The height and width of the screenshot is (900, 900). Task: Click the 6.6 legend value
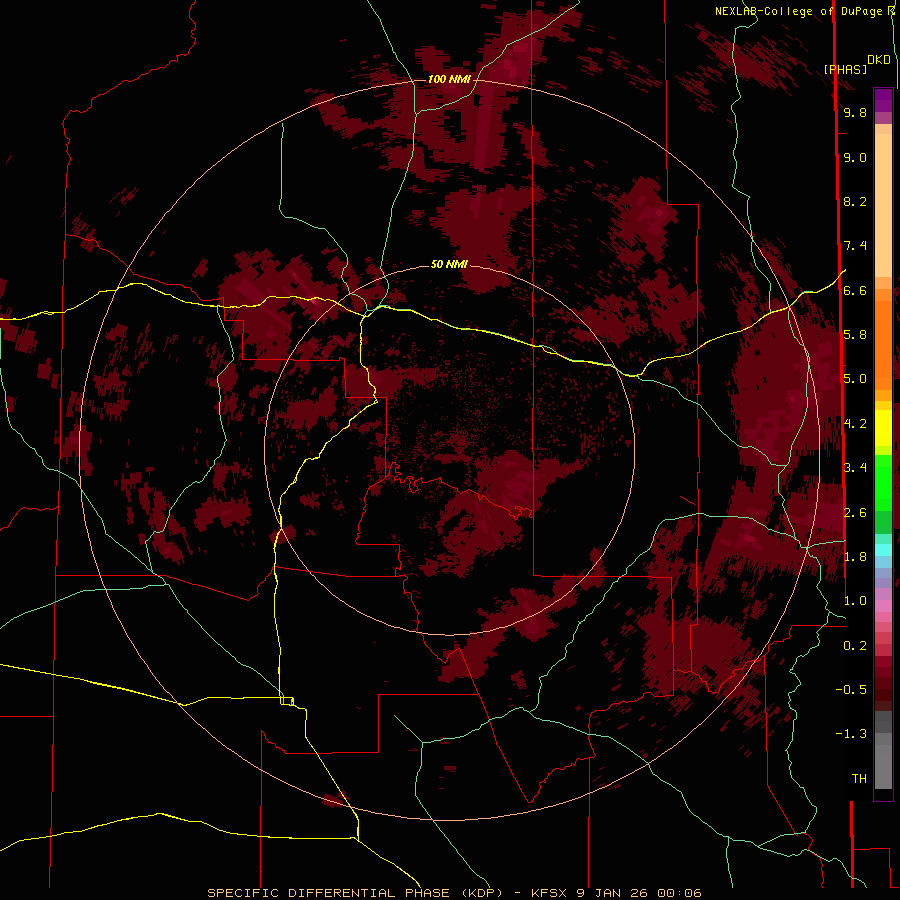click(855, 290)
